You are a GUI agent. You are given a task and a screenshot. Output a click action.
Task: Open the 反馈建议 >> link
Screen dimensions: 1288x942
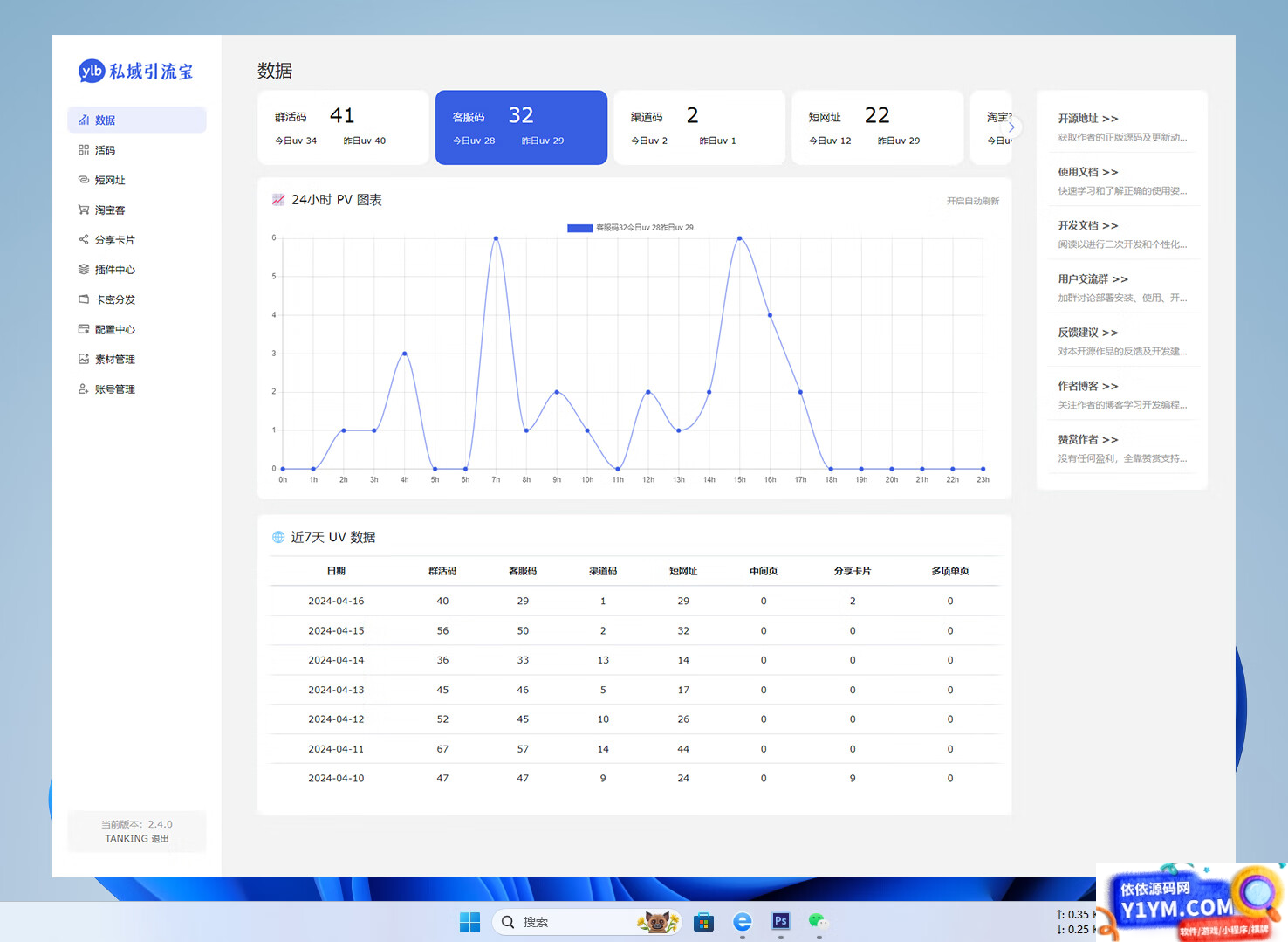[x=1088, y=333]
